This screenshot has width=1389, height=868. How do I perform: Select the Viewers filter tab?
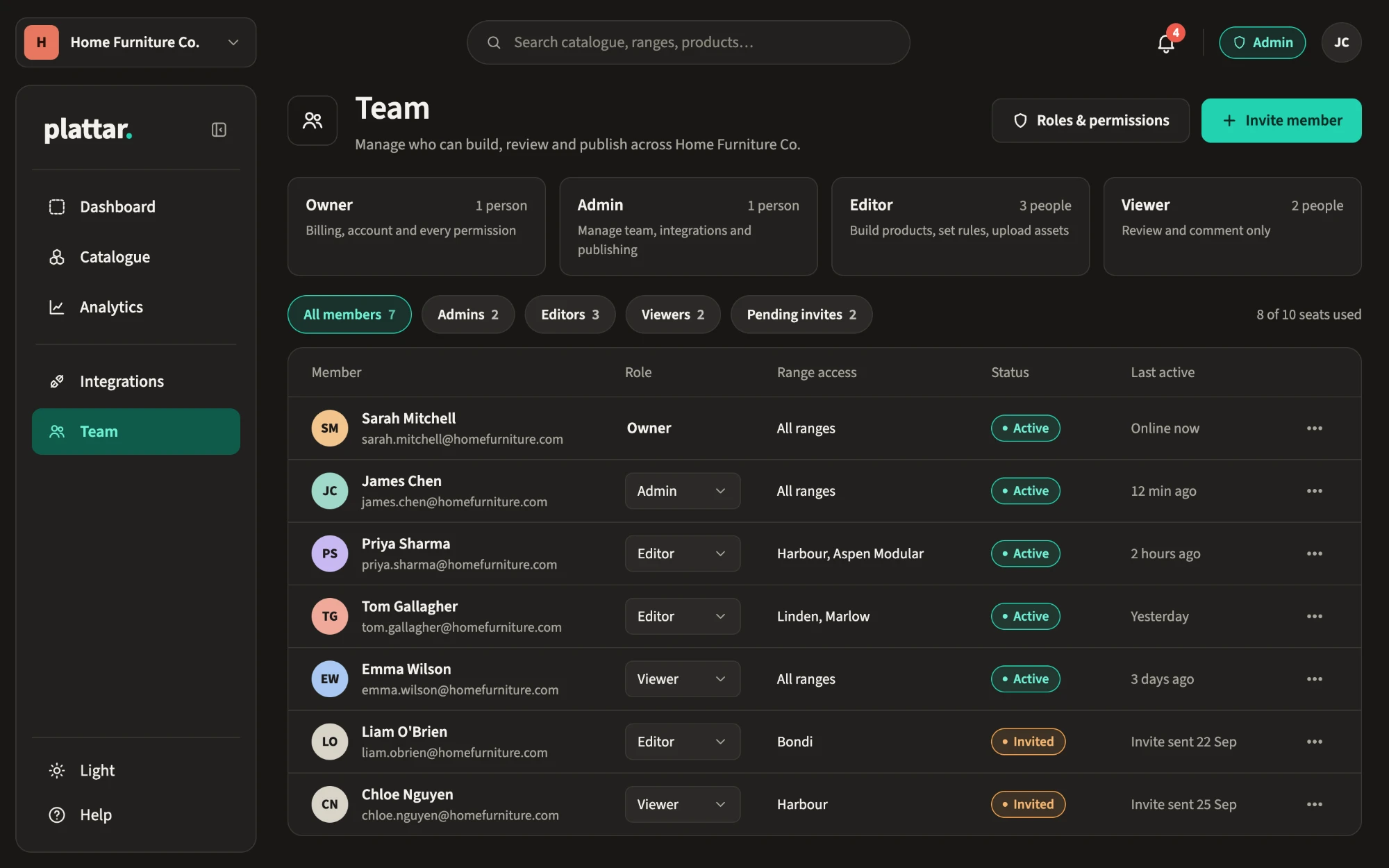(x=672, y=315)
